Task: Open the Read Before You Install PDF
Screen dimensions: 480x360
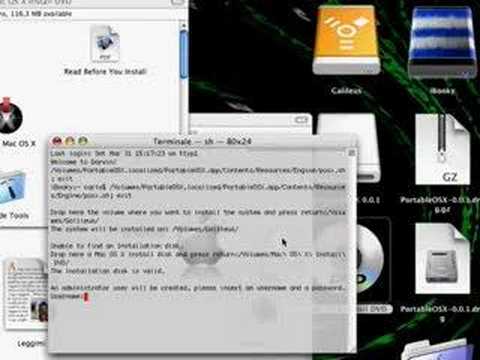Action: 105,44
